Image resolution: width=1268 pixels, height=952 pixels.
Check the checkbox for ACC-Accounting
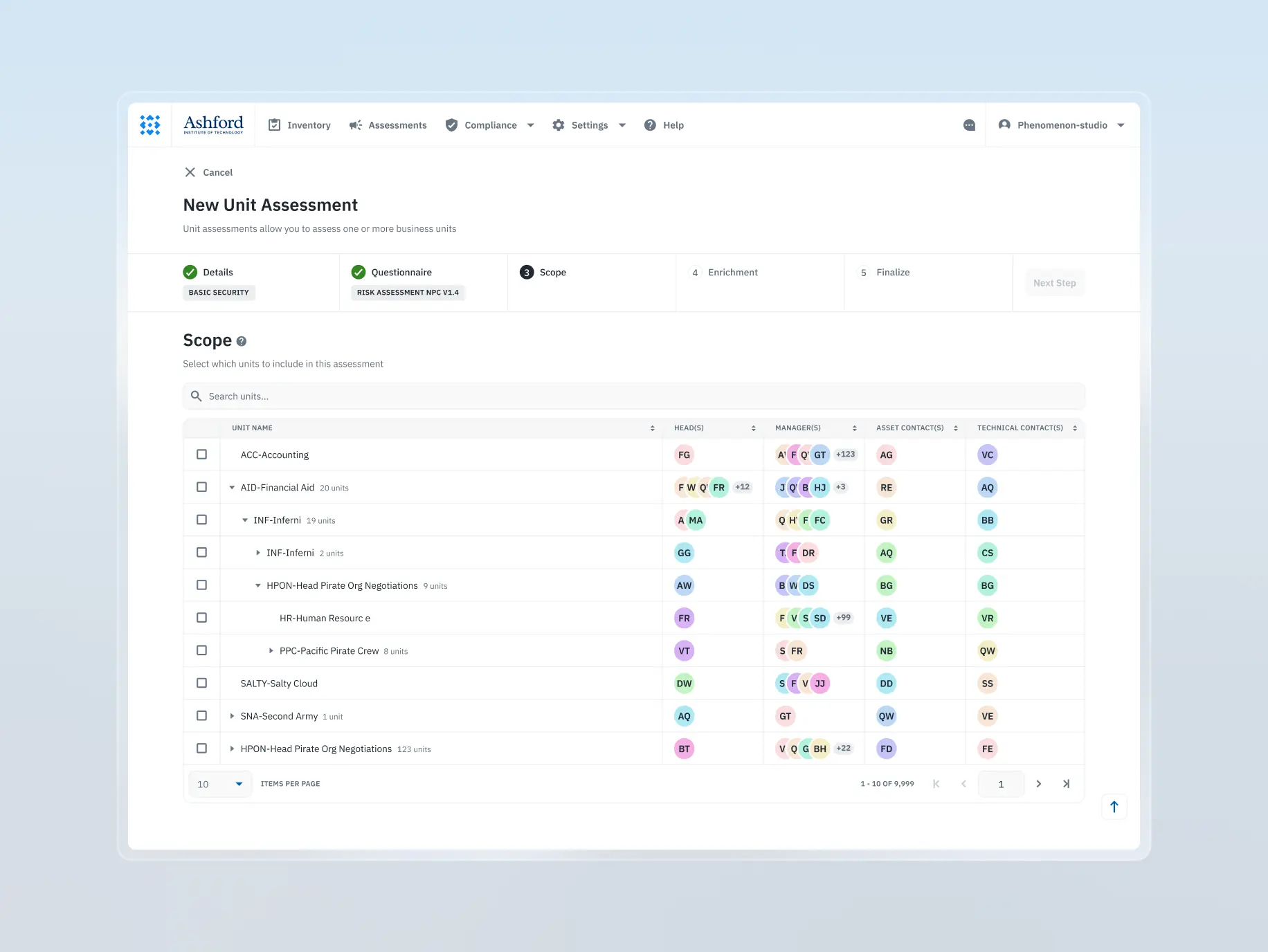click(x=201, y=455)
